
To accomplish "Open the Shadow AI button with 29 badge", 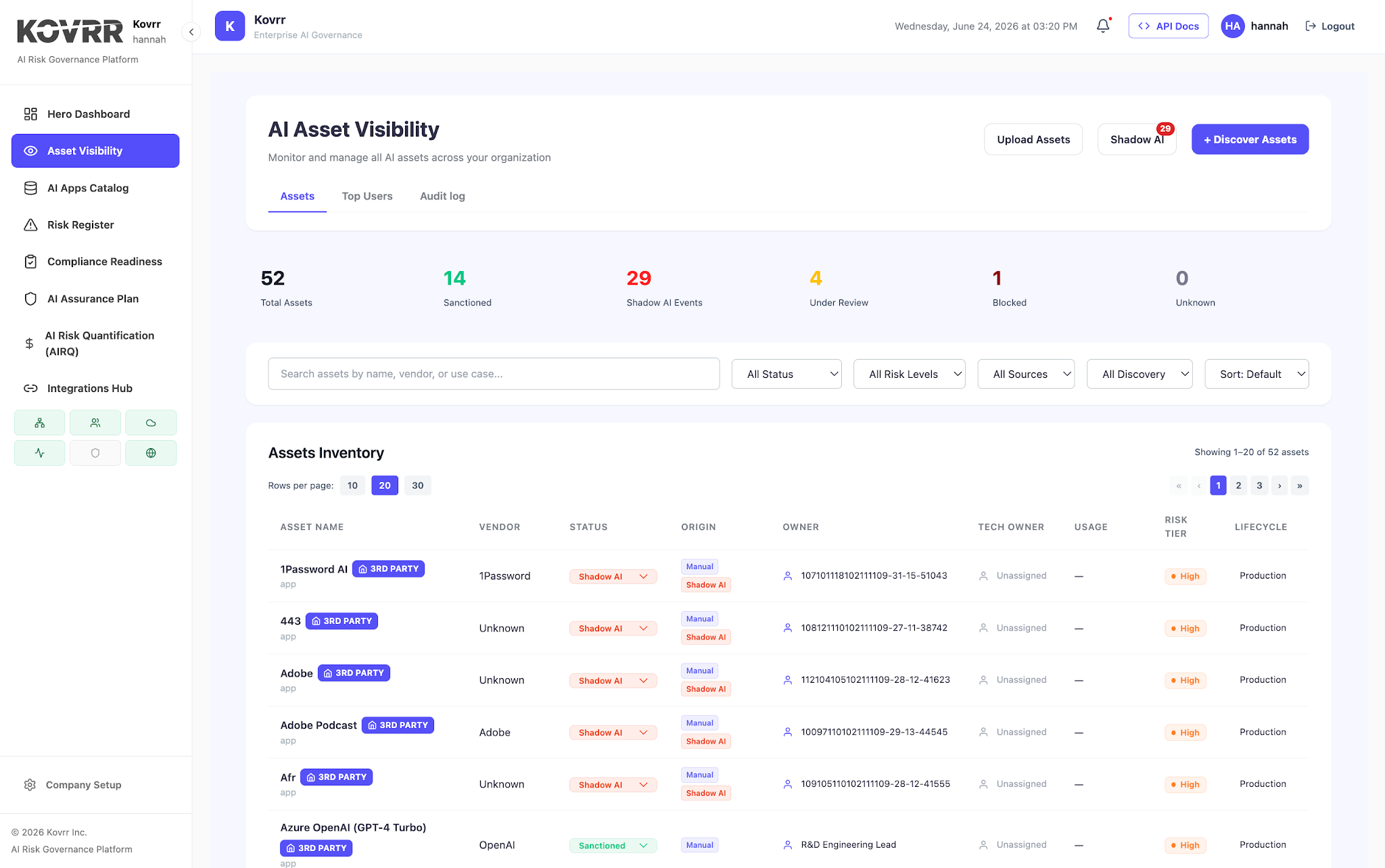I will coord(1137,139).
